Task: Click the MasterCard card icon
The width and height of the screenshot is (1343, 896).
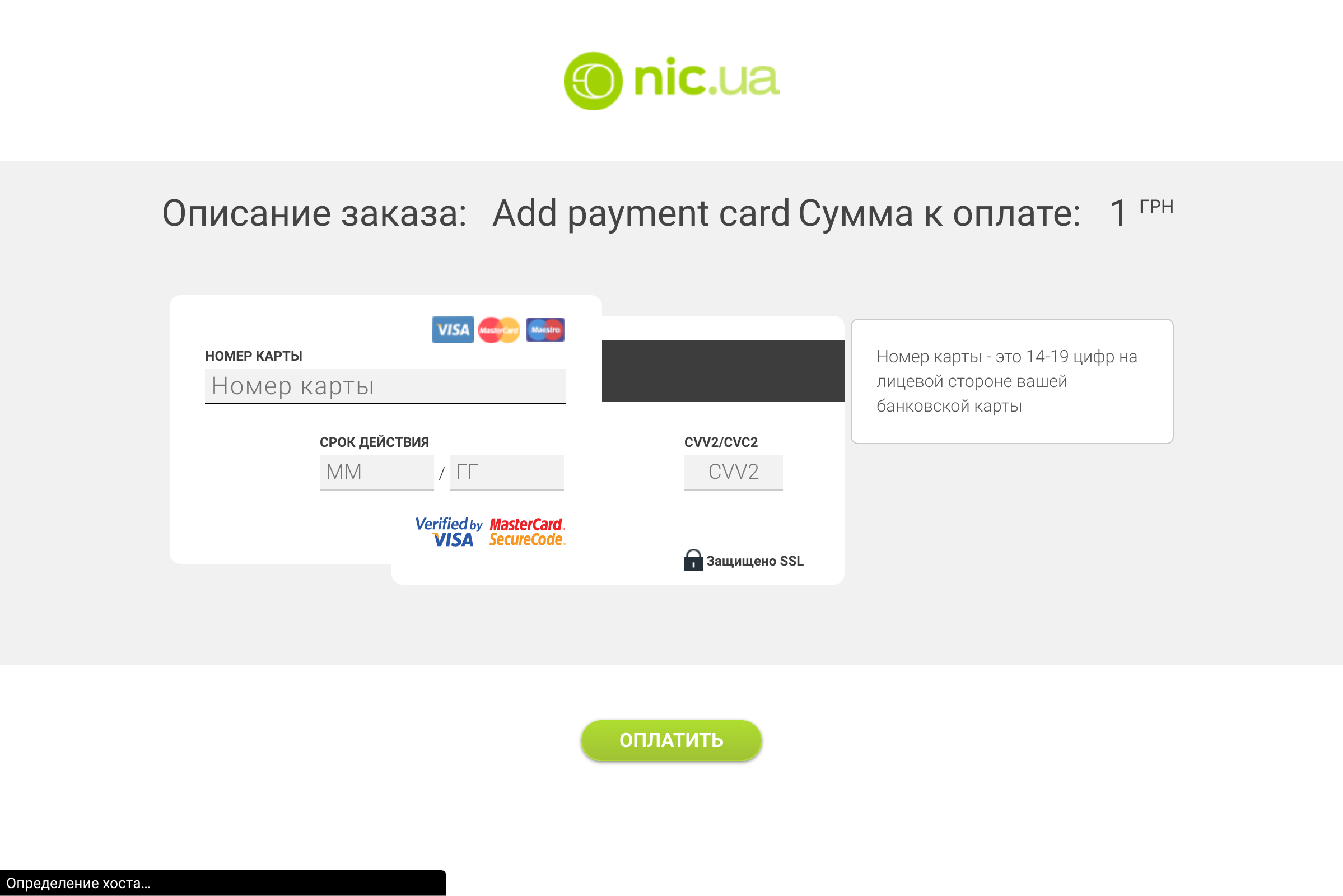Action: pos(499,330)
